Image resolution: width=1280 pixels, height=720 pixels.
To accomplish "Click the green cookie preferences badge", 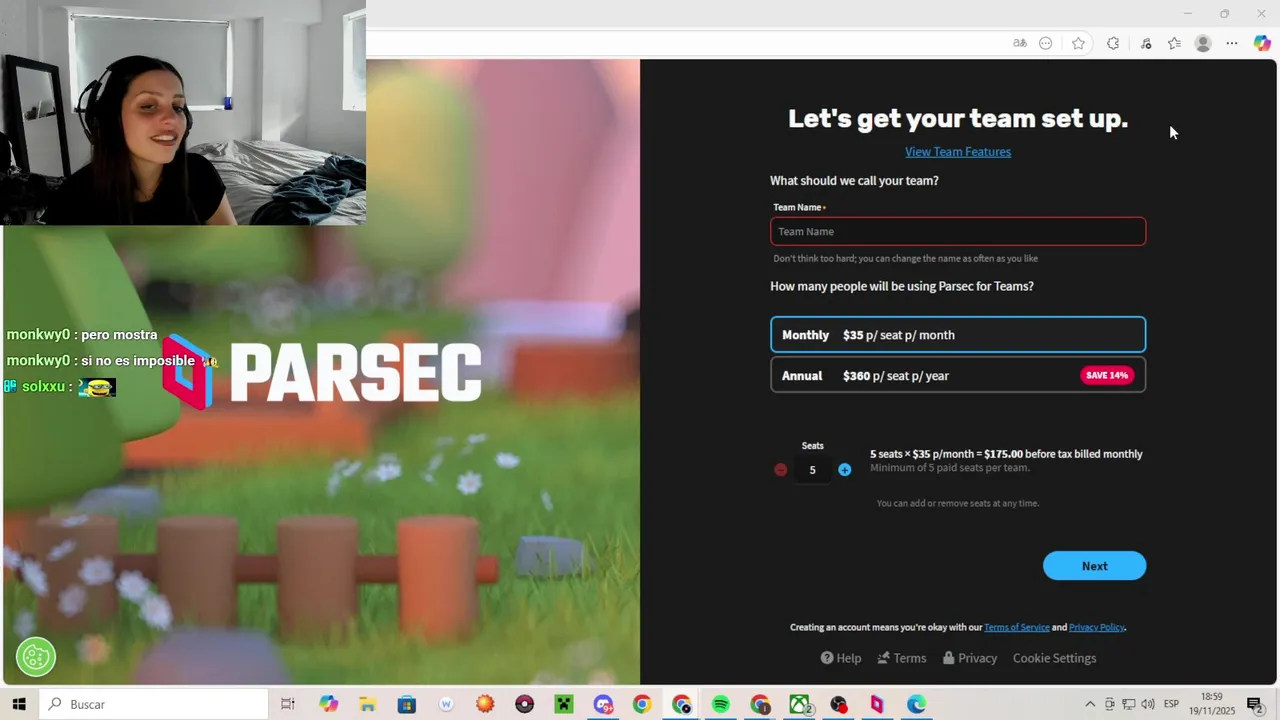I will (36, 657).
